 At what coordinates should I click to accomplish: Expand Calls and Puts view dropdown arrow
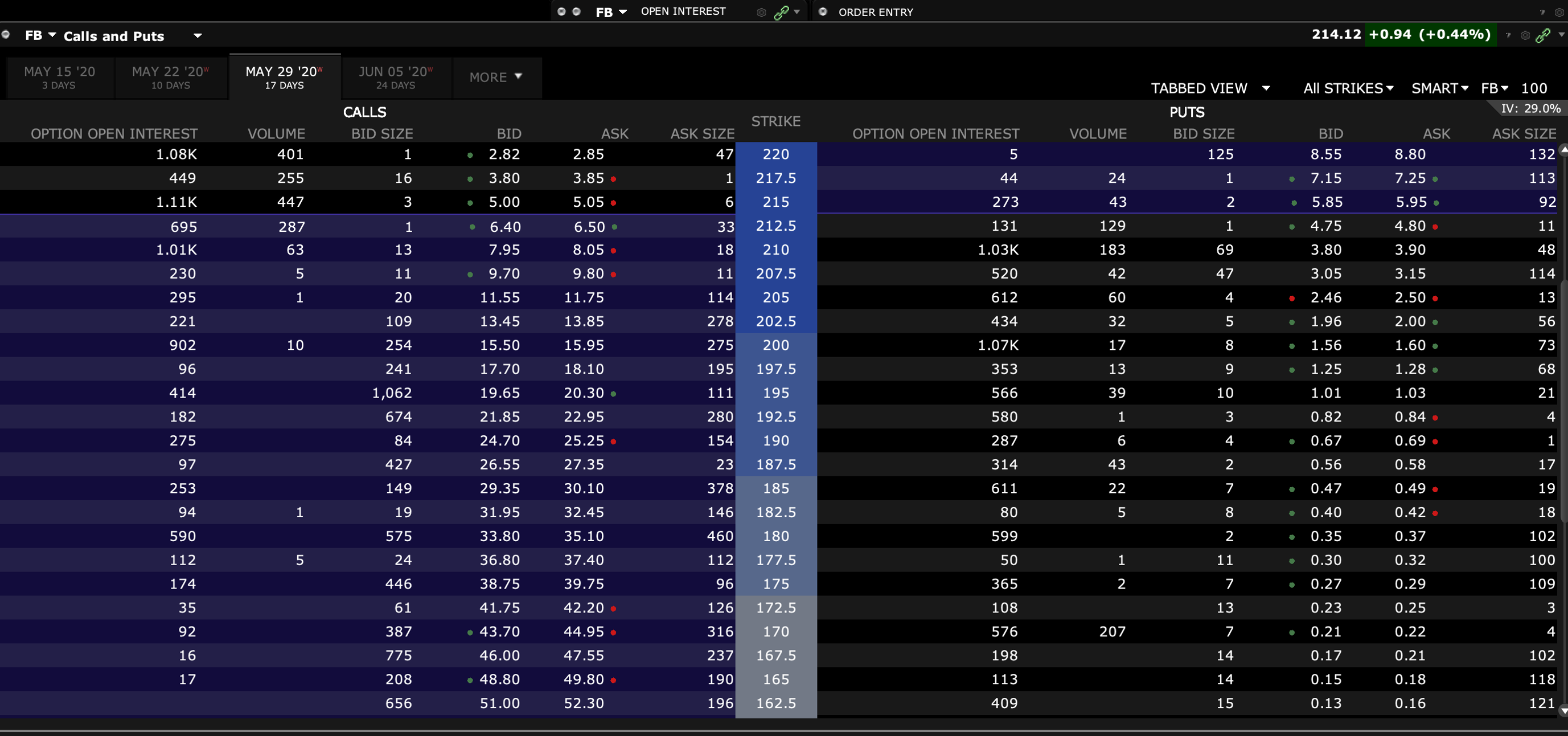pyautogui.click(x=197, y=36)
